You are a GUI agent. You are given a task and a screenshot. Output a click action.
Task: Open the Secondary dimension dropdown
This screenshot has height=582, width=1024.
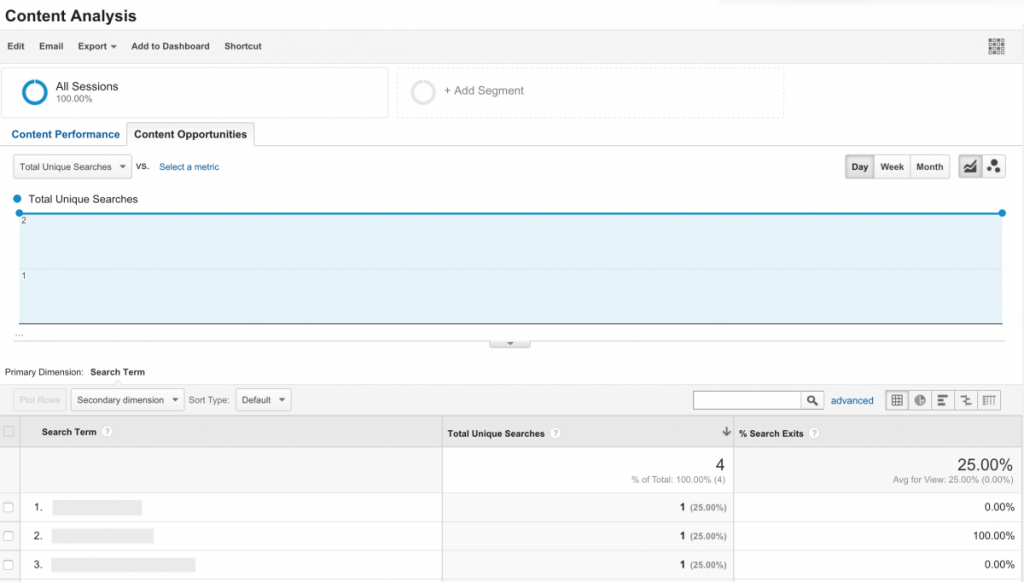[127, 400]
